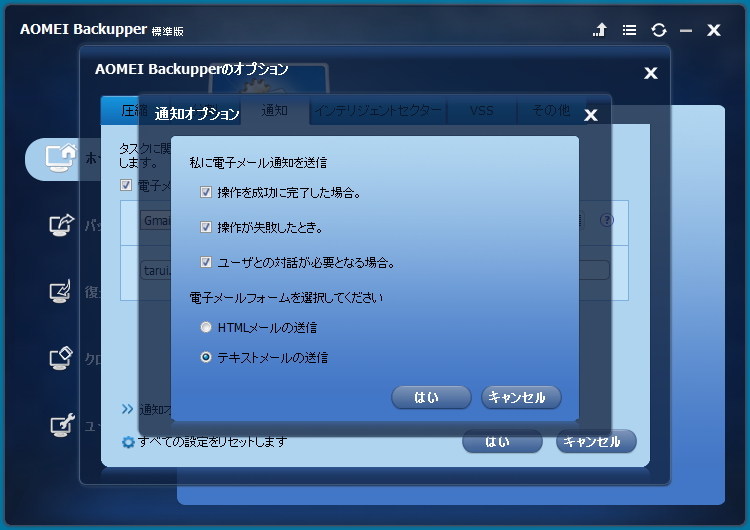Click the upgrade arrow icon in title bar
Image resolution: width=750 pixels, height=530 pixels.
(x=599, y=30)
